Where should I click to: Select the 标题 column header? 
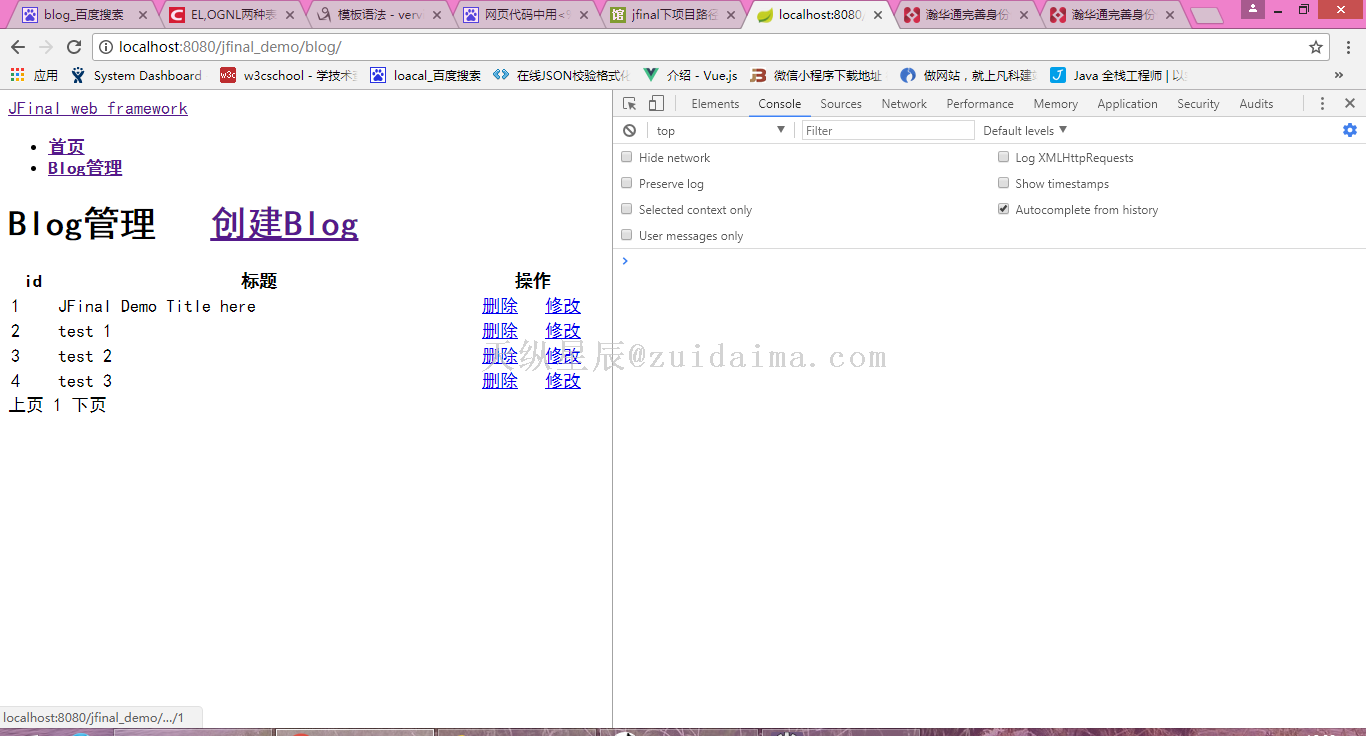tap(259, 281)
